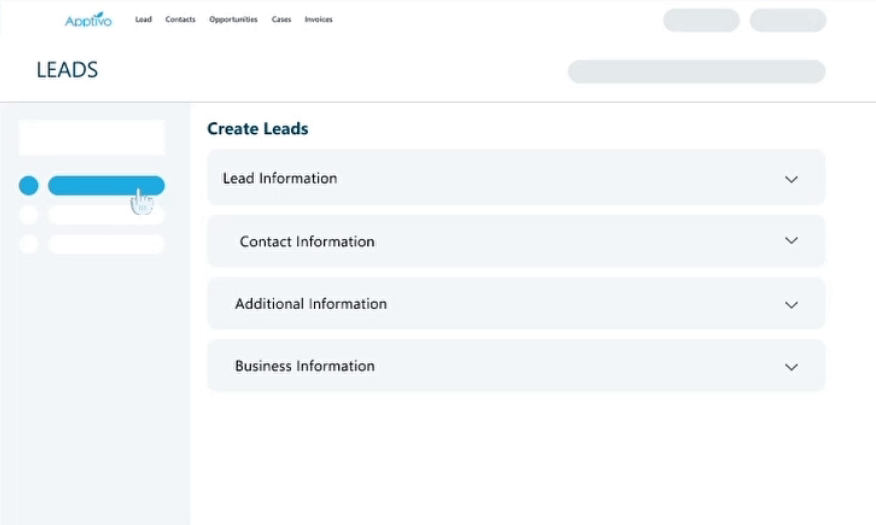The width and height of the screenshot is (876, 525).
Task: Expand Business Information with its chevron
Action: (791, 367)
